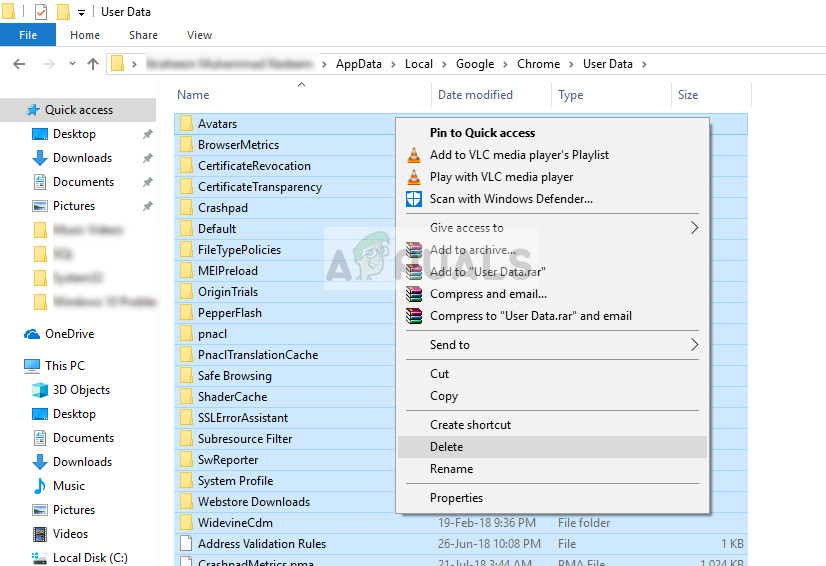Select Delete from the context menu
826x566 pixels.
[446, 447]
